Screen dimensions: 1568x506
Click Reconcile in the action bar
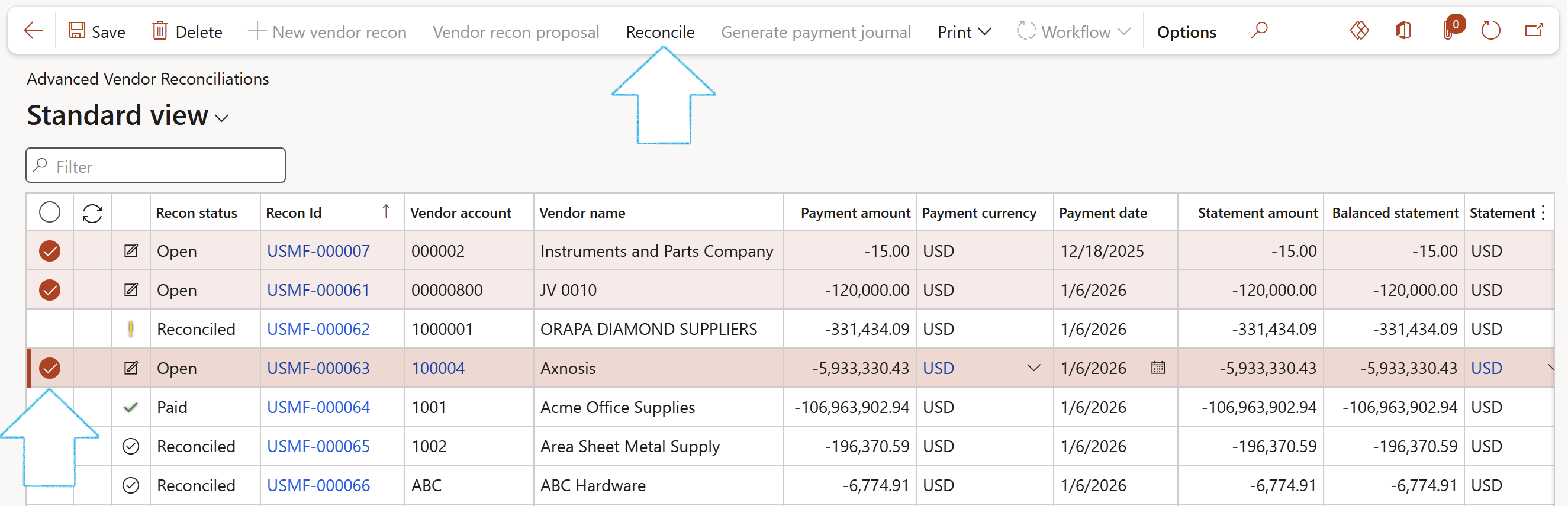(x=660, y=32)
